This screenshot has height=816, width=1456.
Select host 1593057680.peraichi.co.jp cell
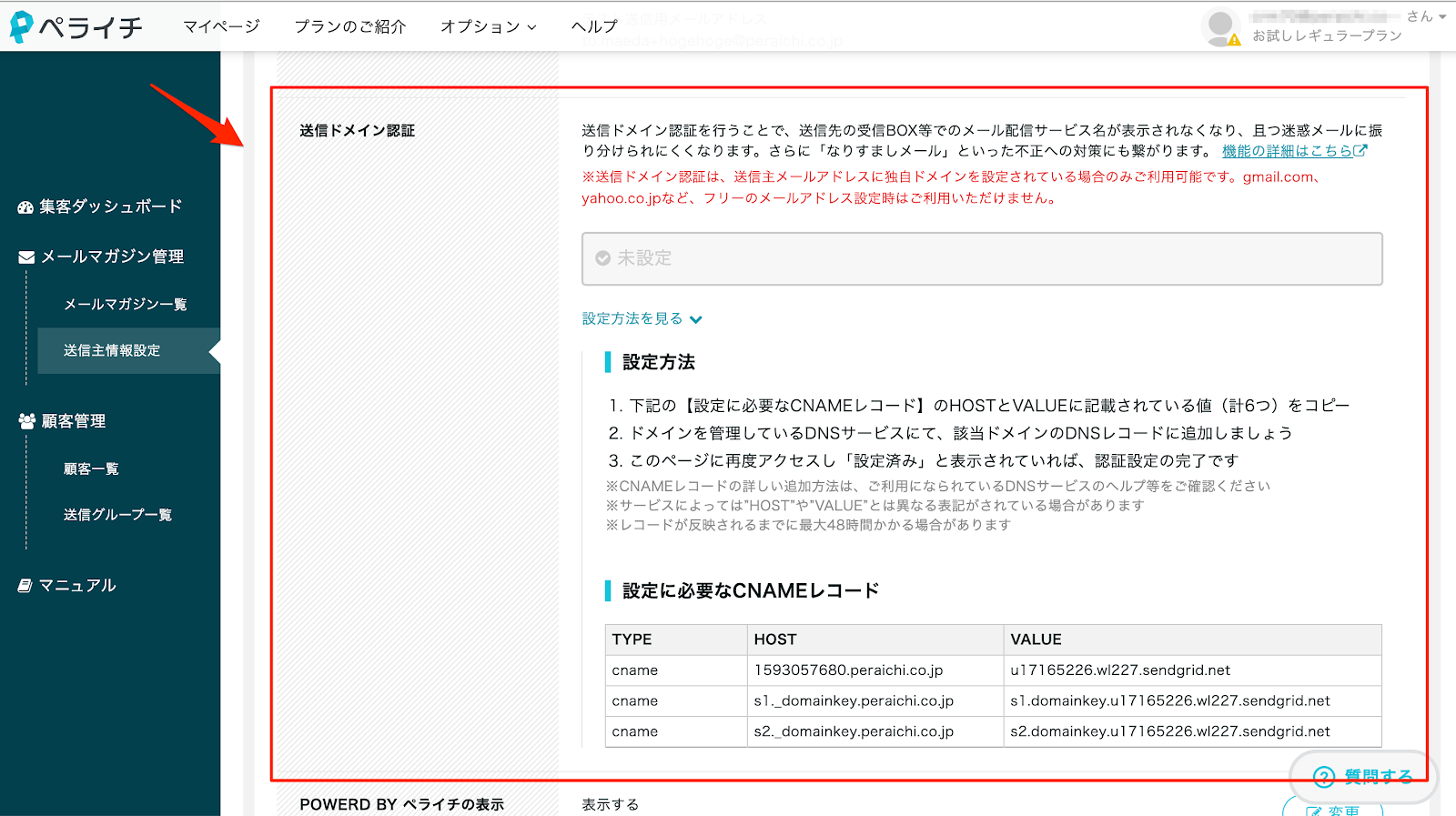[x=875, y=670]
